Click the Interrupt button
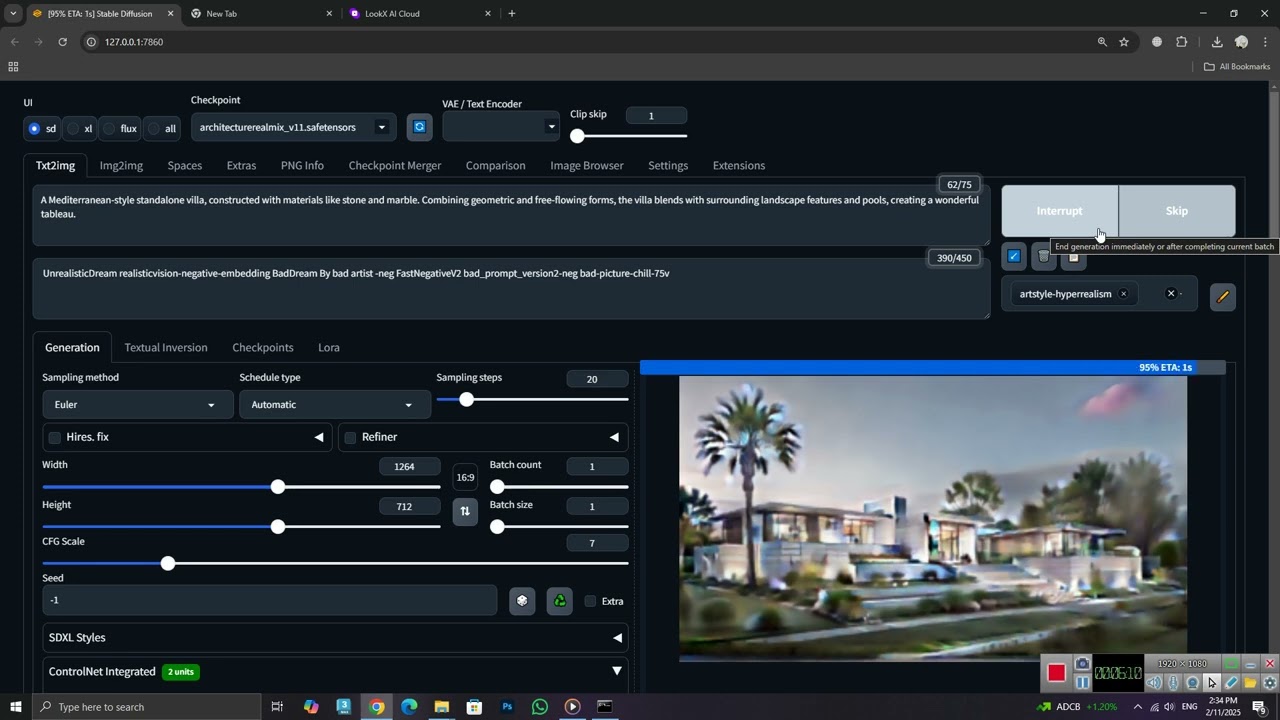This screenshot has height=720, width=1280. [x=1060, y=211]
